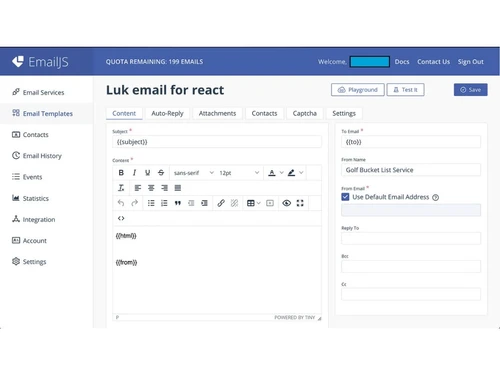
Task: Toggle italic formatting in the editor
Action: click(134, 173)
